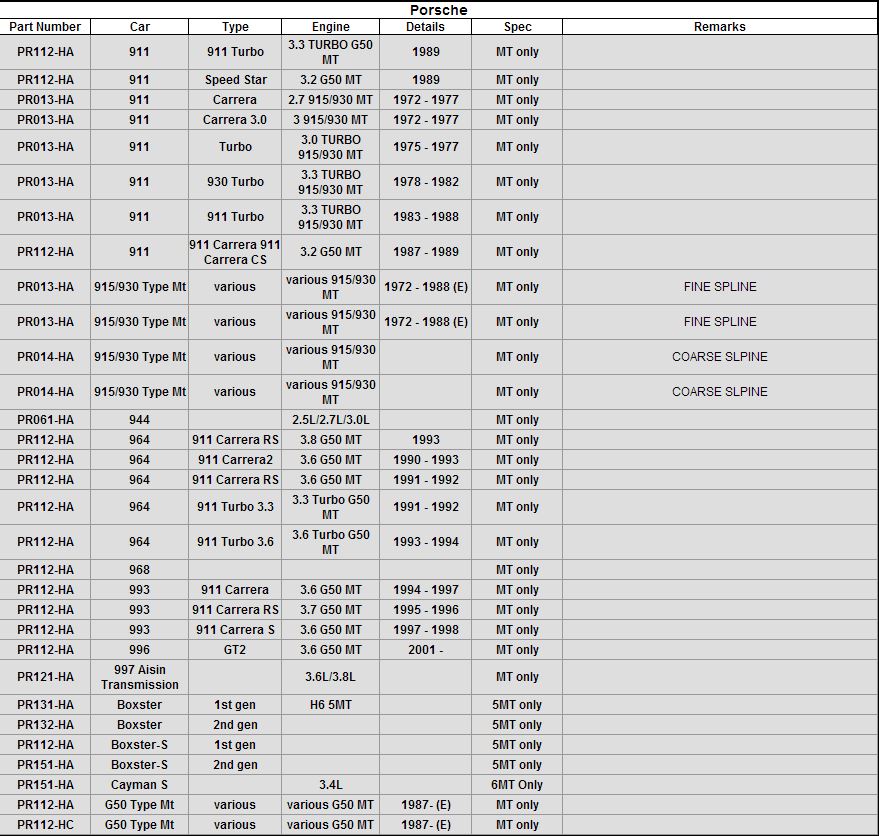This screenshot has height=836, width=879.
Task: Click the Engine column header
Action: tap(330, 27)
